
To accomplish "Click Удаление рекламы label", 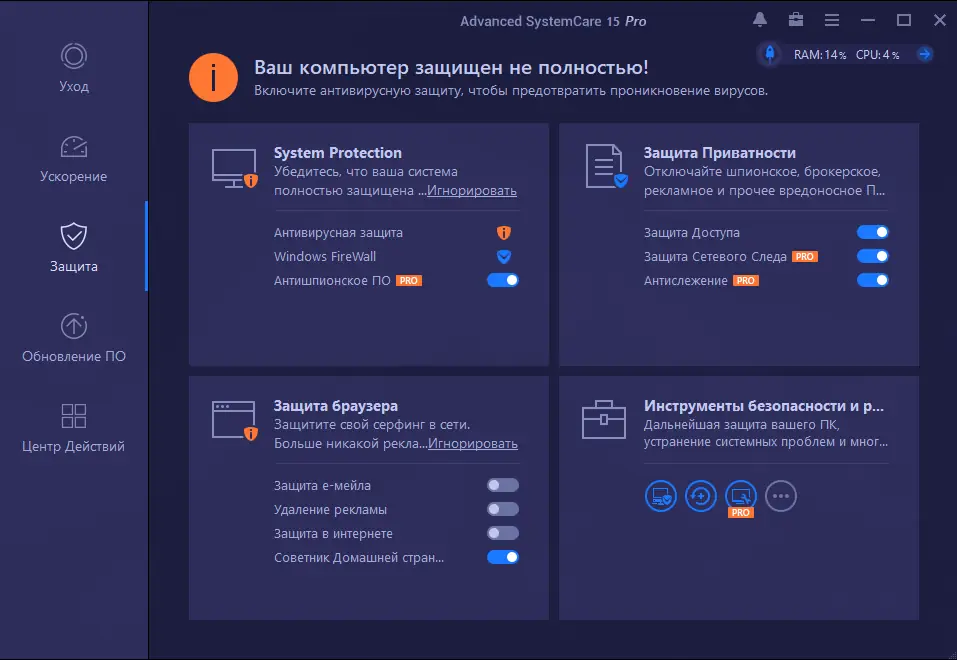I will point(330,509).
